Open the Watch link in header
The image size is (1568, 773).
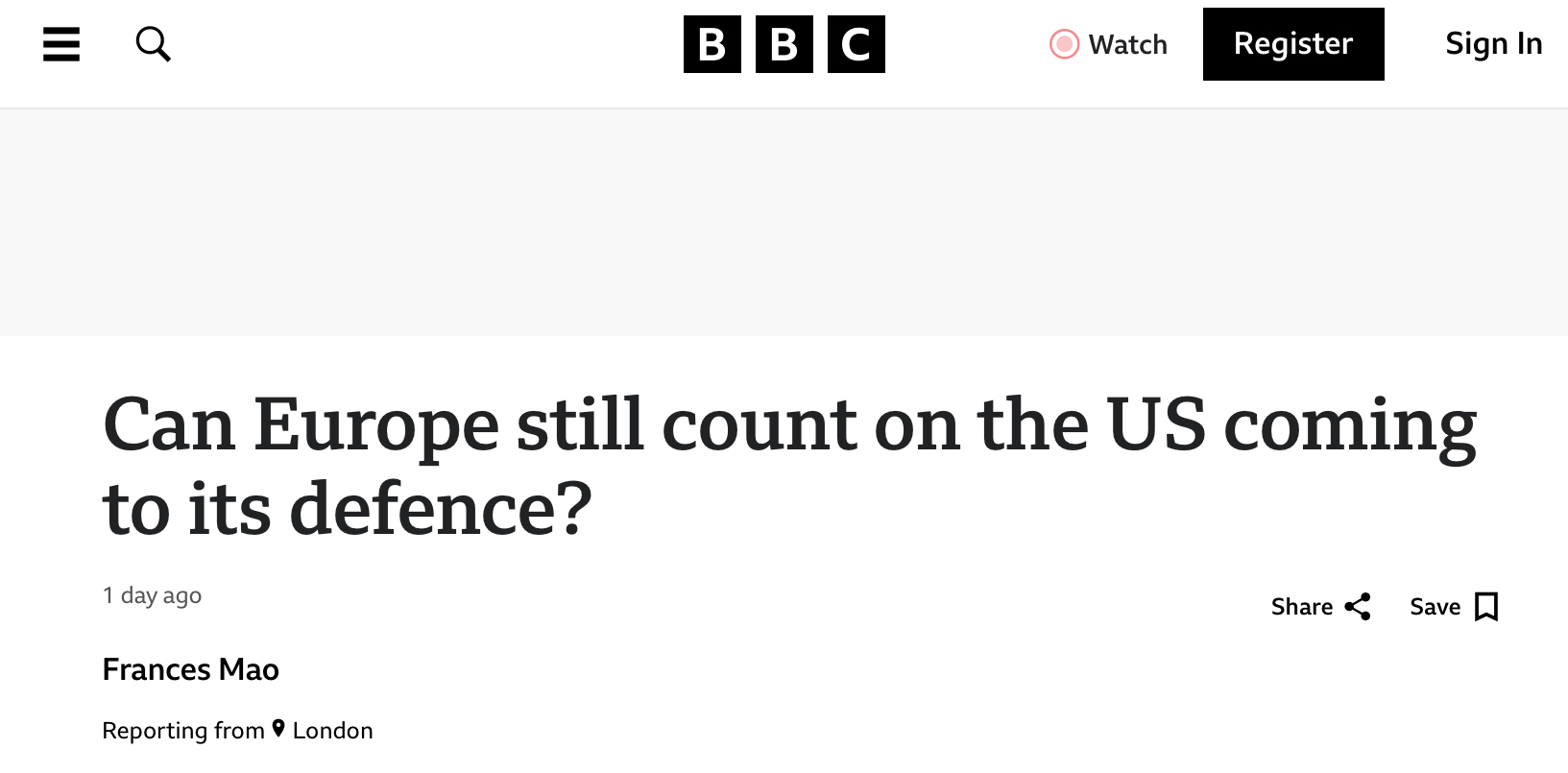tap(1109, 44)
